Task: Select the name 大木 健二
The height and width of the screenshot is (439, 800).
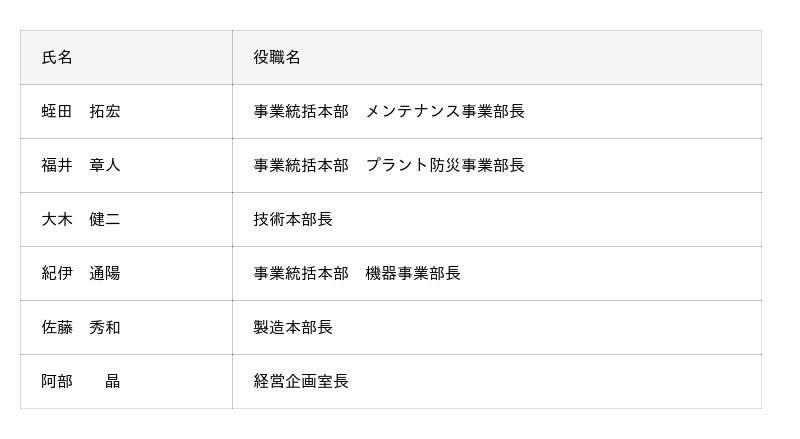Action: 81,220
